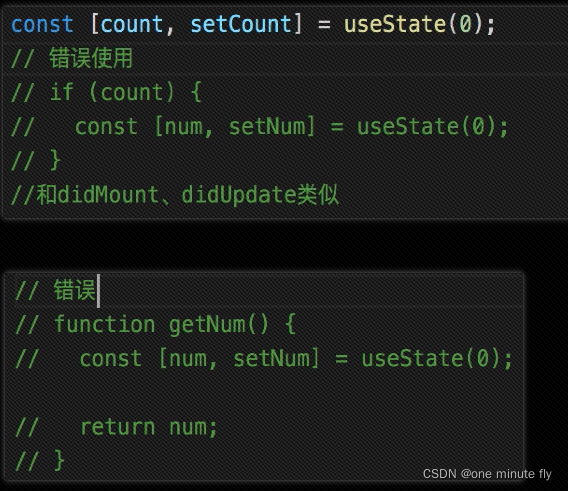Click getNum() in the commented function
Image resolution: width=568 pixels, height=491 pixels.
click(x=219, y=324)
